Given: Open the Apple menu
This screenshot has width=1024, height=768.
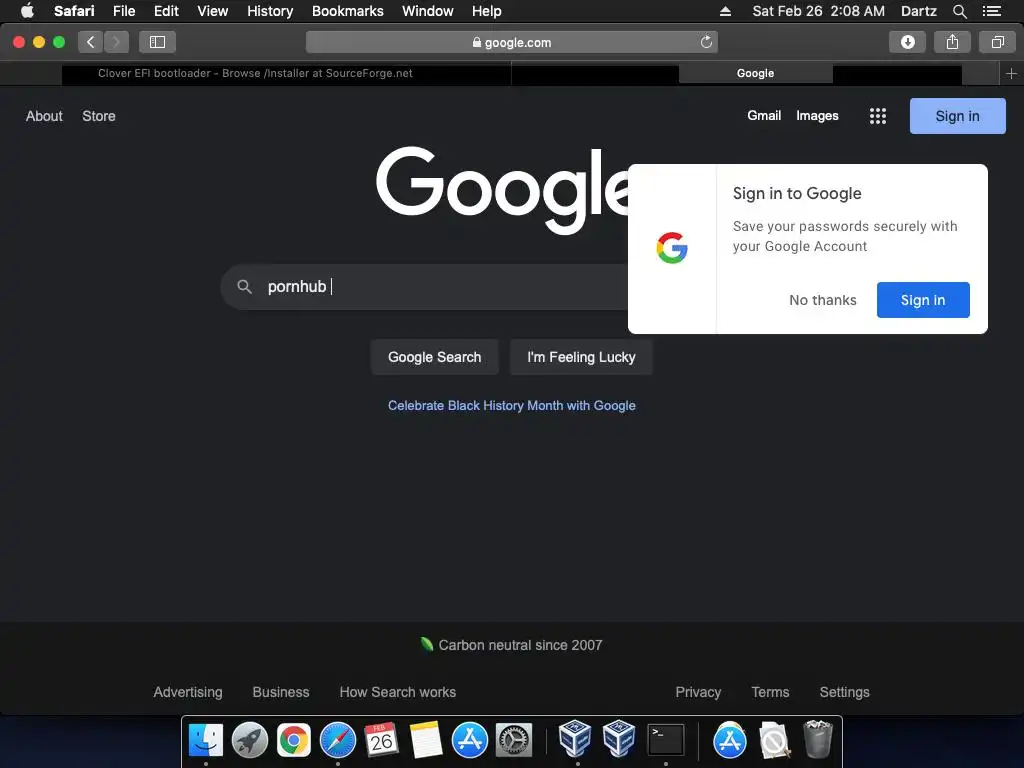Looking at the screenshot, I should (x=27, y=11).
